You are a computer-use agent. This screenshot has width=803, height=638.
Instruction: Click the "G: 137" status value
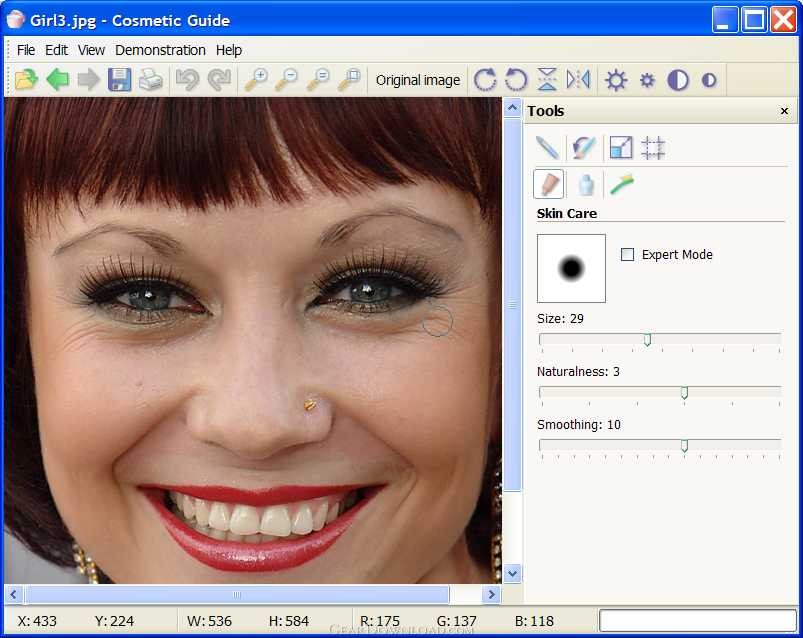click(456, 621)
